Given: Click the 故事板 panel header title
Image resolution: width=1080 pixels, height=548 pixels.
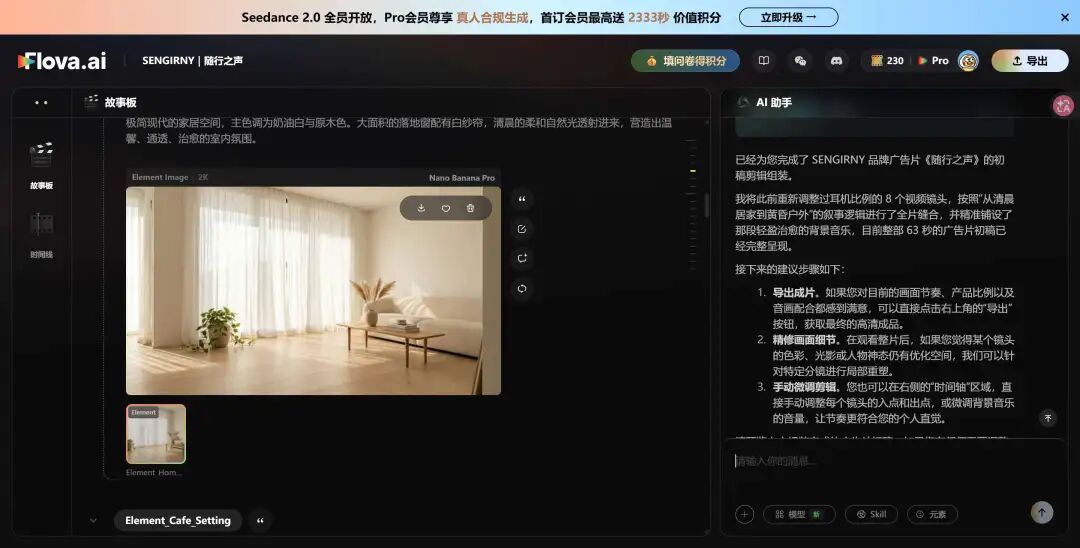Looking at the screenshot, I should tap(121, 103).
